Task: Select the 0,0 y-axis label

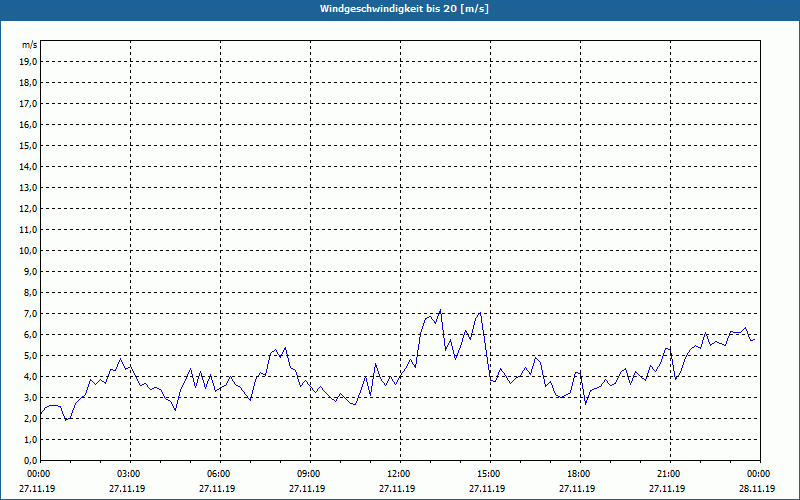Action: pyautogui.click(x=30, y=461)
